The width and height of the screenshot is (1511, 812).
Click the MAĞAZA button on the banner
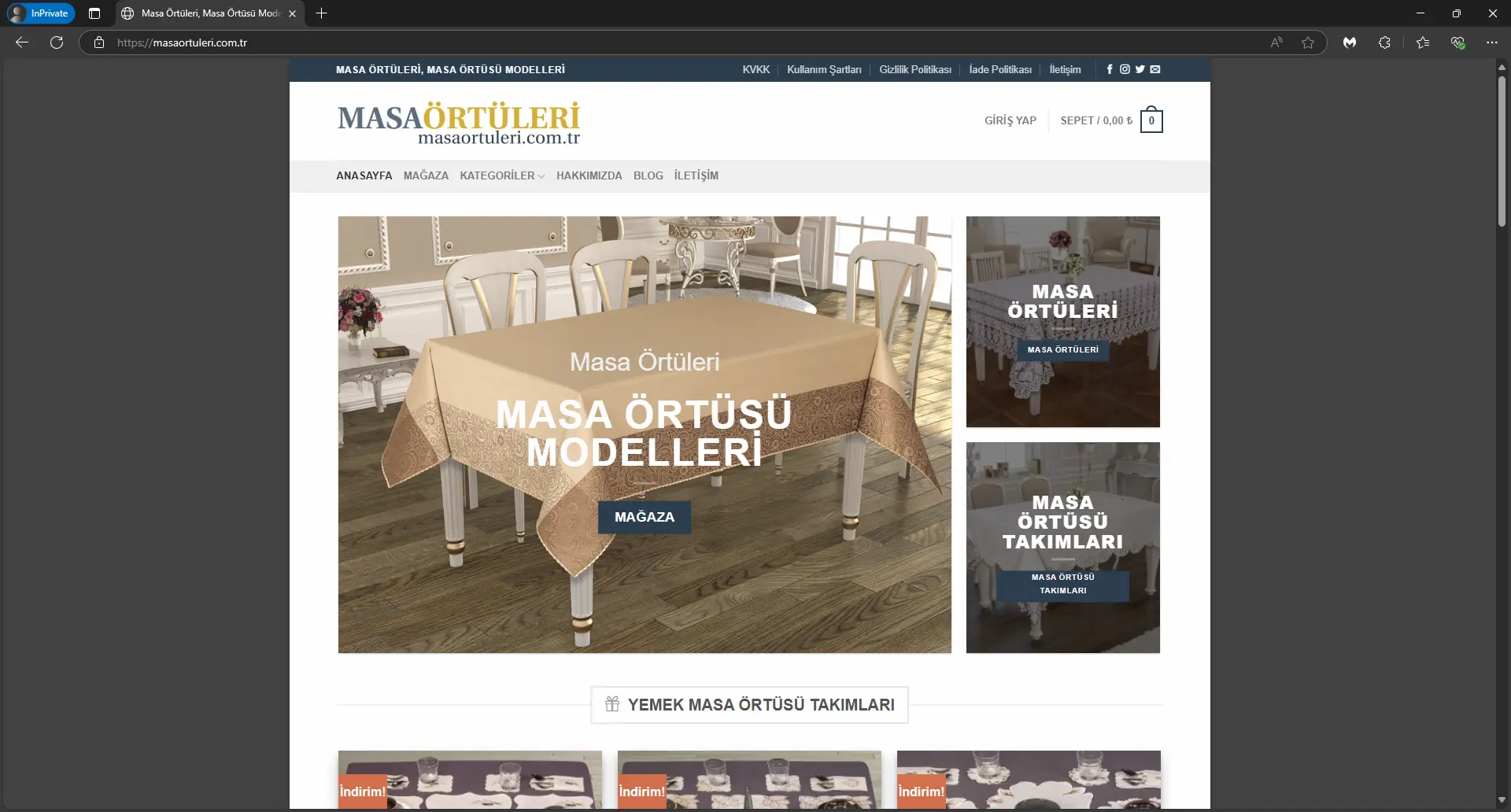click(x=645, y=517)
